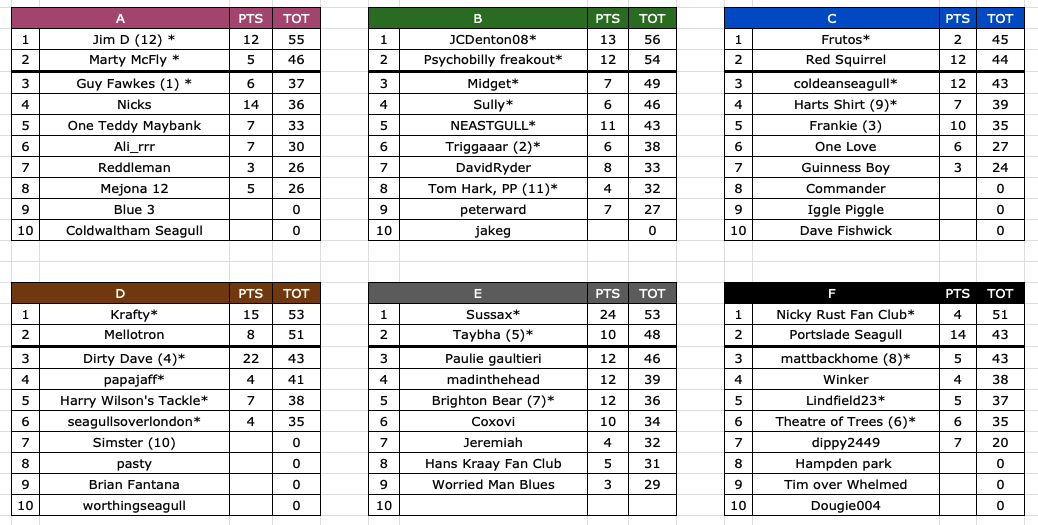
Task: Click Nicky Rust Fan Club* cell
Action: (846, 314)
